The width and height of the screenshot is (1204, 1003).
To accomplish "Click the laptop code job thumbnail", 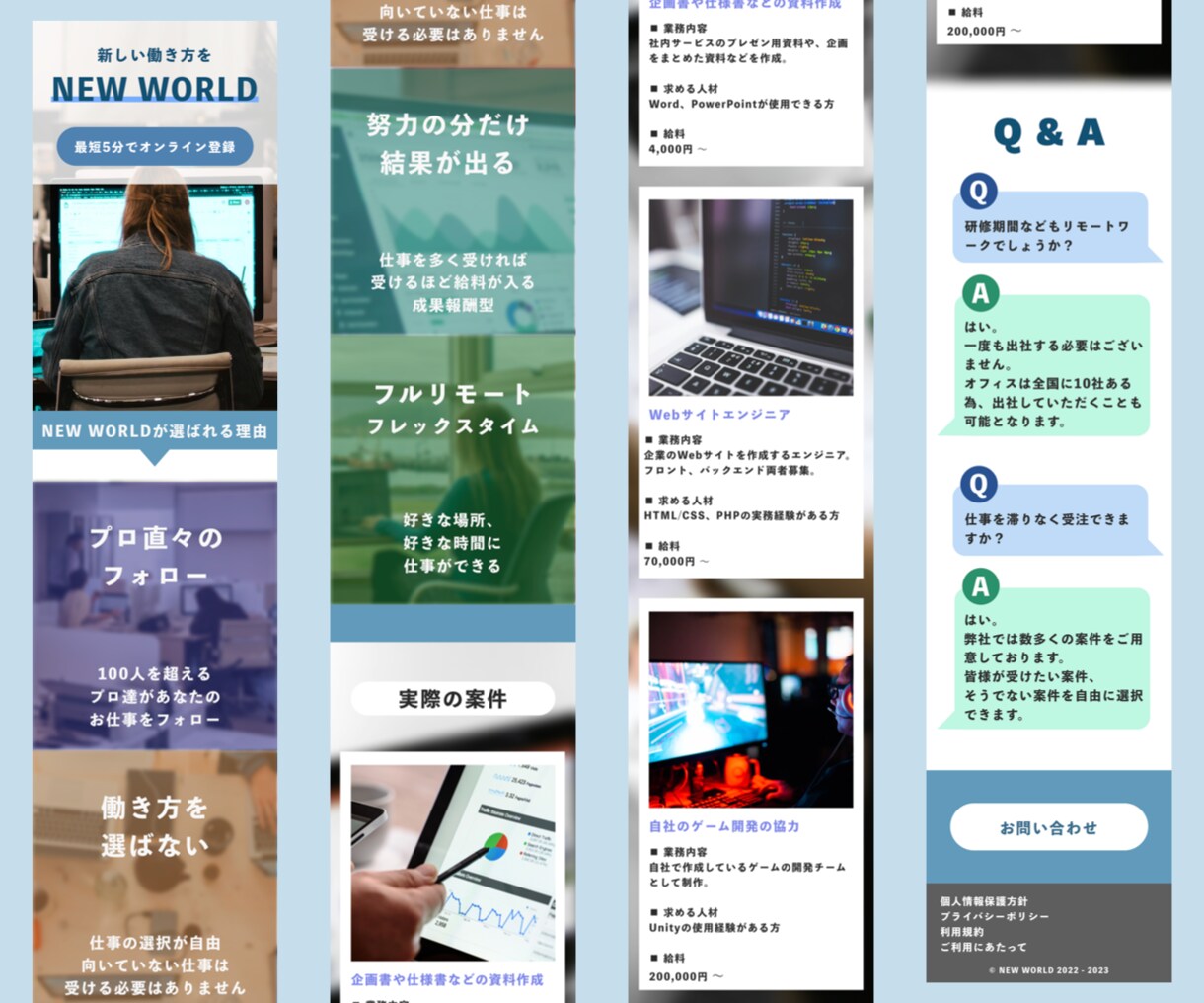I will (x=751, y=297).
